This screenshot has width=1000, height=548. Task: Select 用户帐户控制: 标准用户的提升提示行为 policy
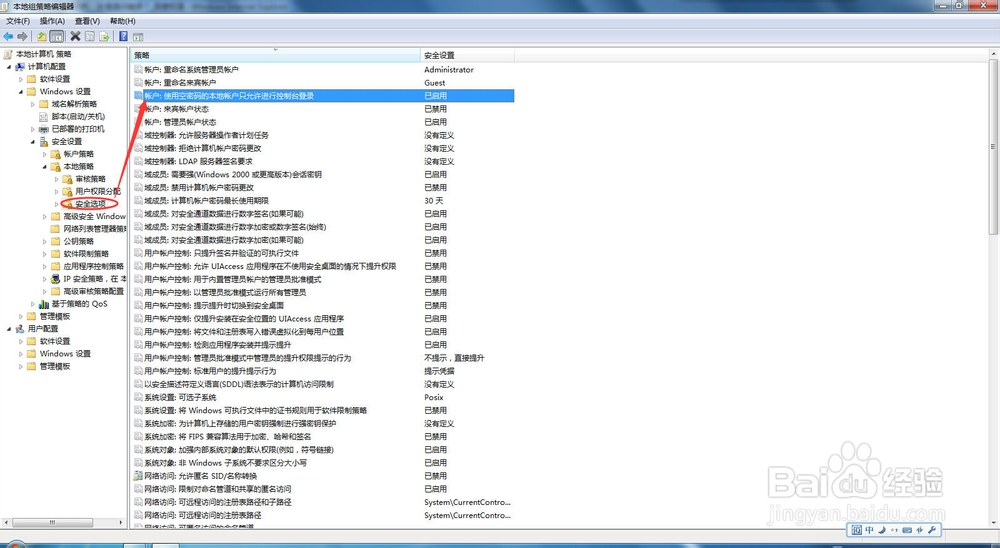[x=323, y=371]
